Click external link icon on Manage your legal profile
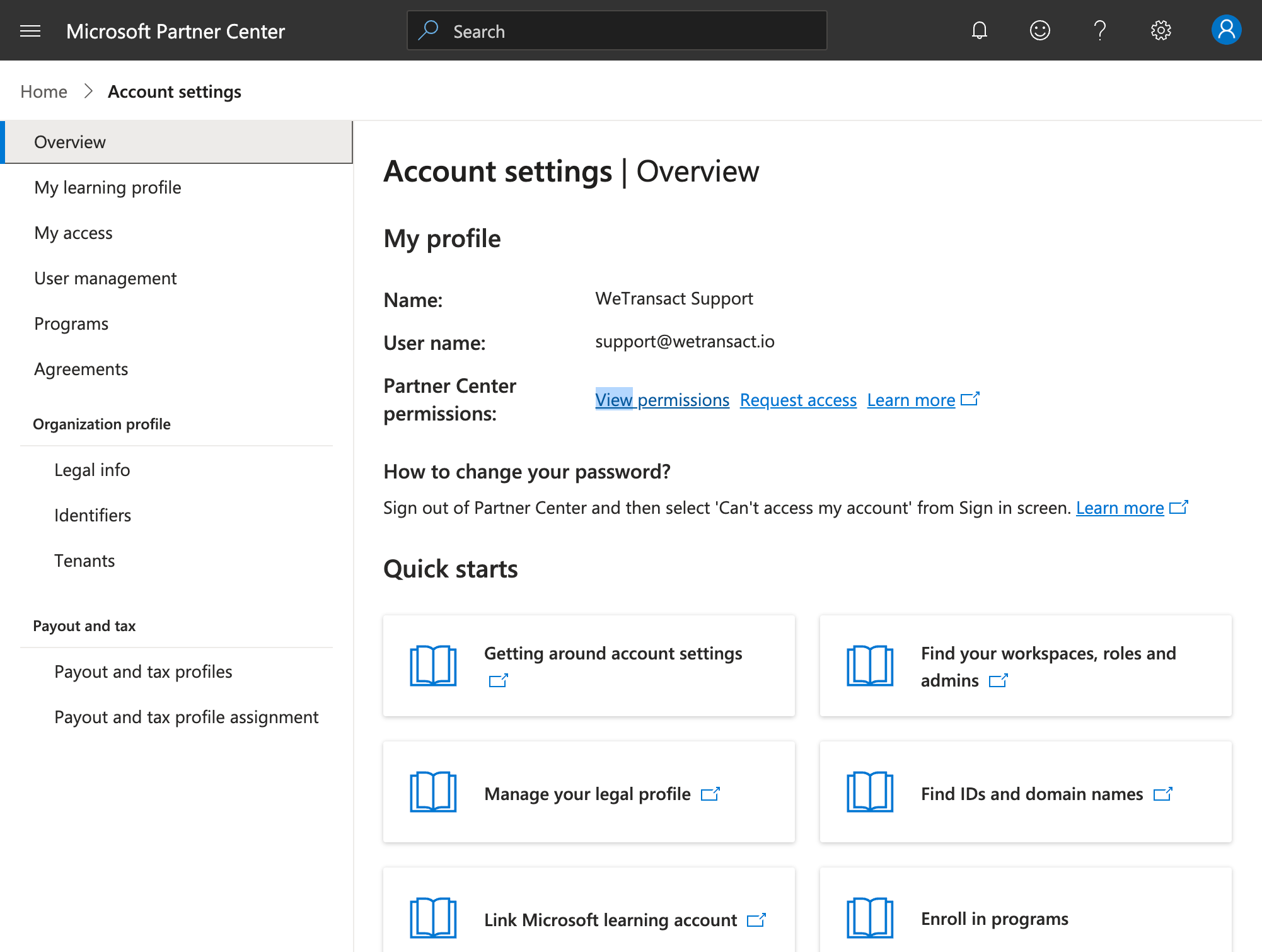Viewport: 1262px width, 952px height. click(x=710, y=794)
